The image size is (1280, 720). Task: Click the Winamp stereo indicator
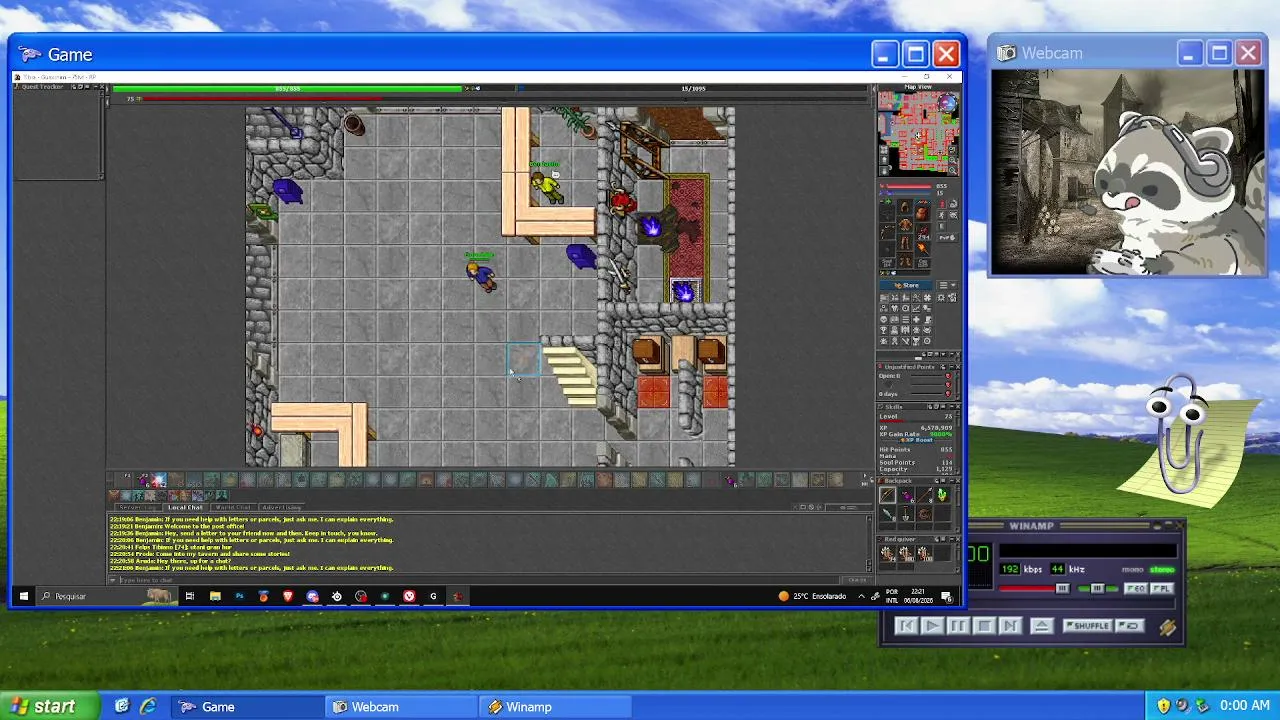pyautogui.click(x=1161, y=570)
